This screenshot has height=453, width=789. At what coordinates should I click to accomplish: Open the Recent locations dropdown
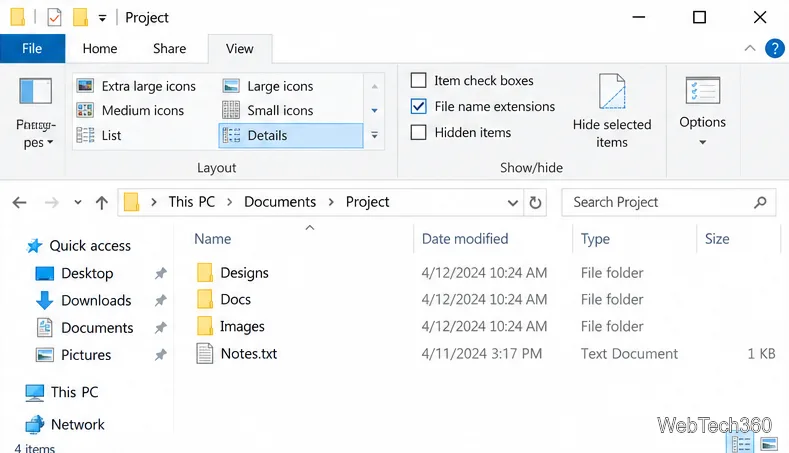[77, 202]
